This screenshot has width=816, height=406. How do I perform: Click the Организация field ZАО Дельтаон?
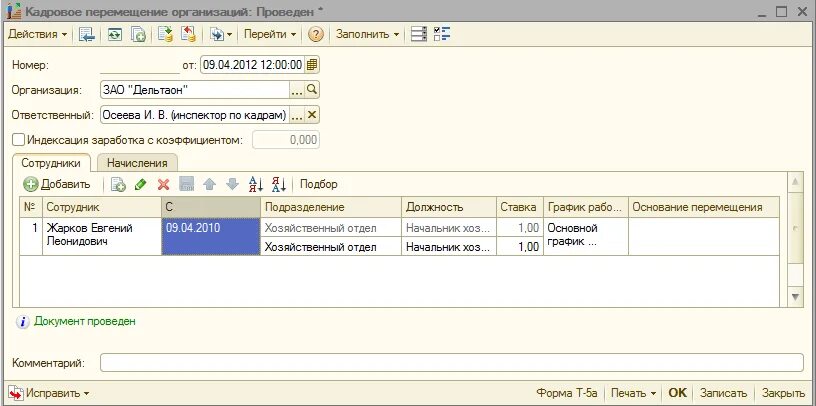coord(194,90)
